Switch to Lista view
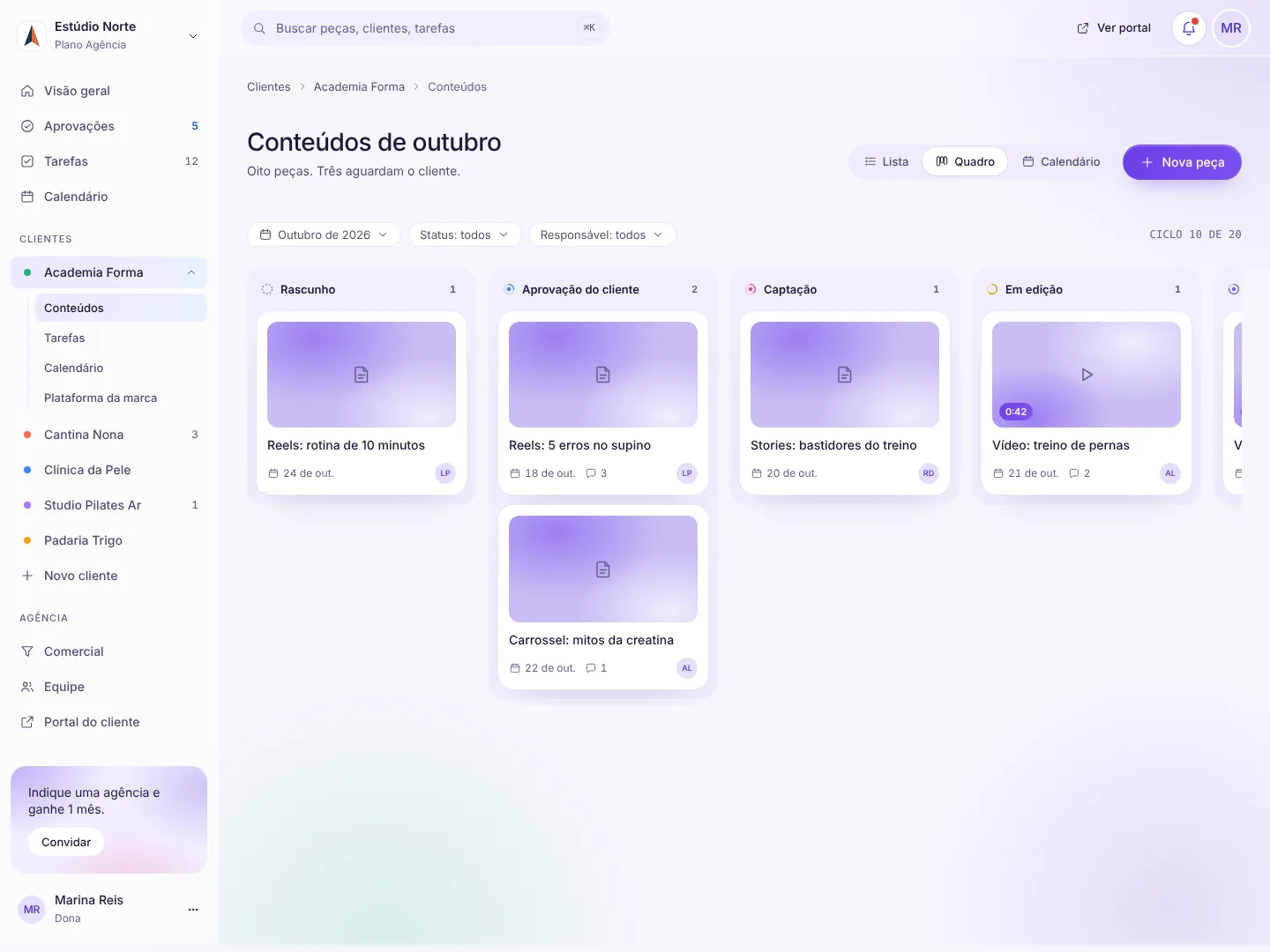This screenshot has height=952, width=1270. 886,161
